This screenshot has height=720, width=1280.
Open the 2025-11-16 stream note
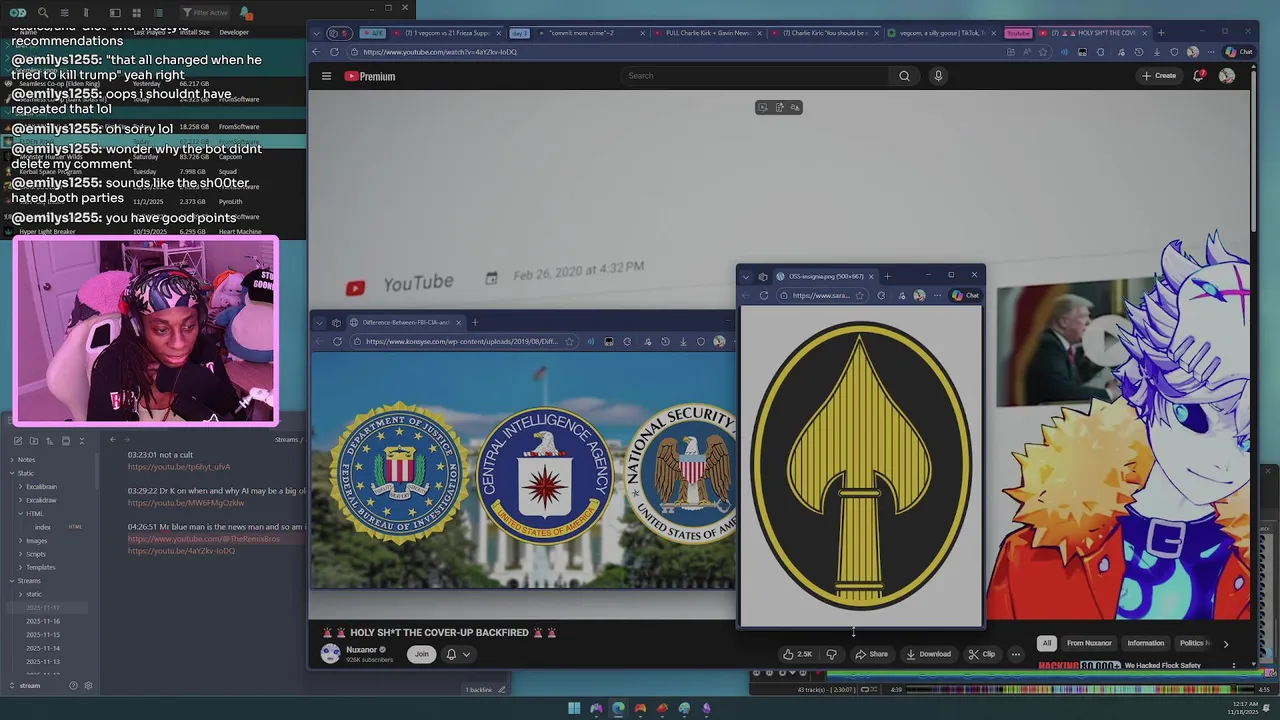(43, 621)
